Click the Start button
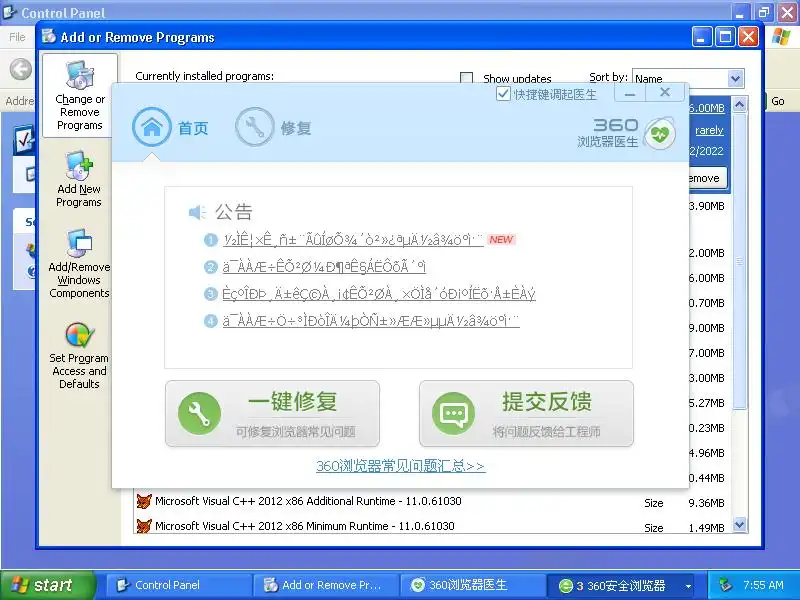Viewport: 800px width, 600px height. click(x=47, y=585)
